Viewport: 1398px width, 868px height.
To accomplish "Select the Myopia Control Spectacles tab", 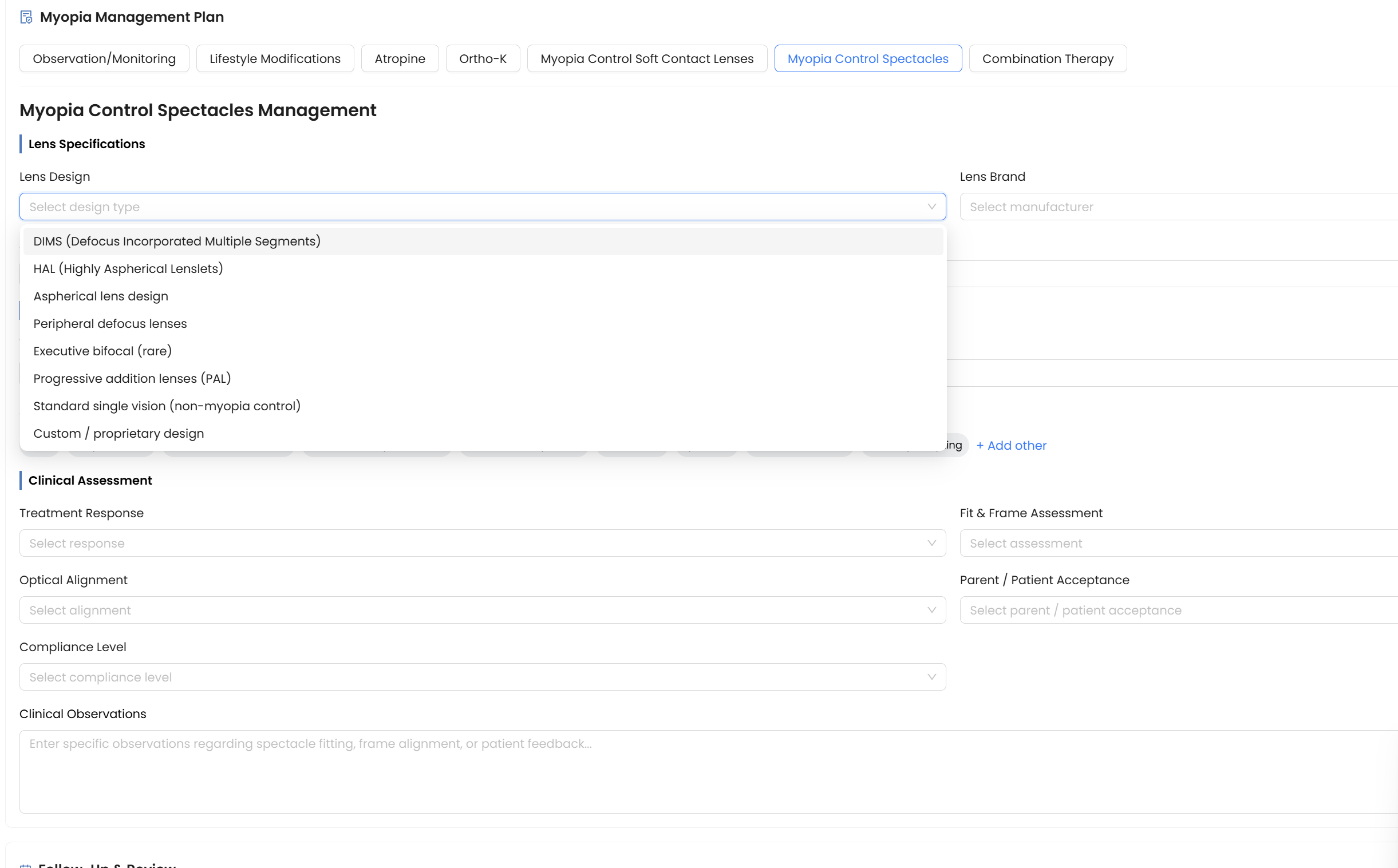I will click(x=868, y=58).
